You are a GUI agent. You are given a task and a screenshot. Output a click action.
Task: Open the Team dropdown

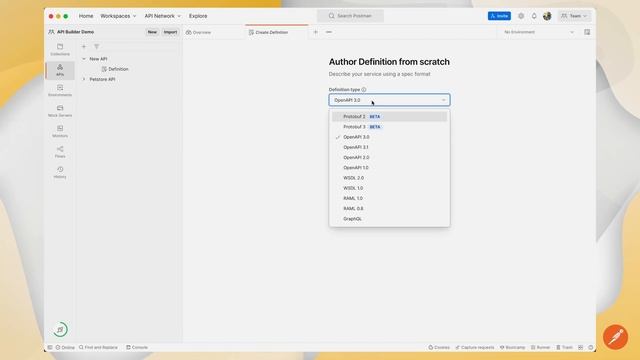click(x=574, y=16)
